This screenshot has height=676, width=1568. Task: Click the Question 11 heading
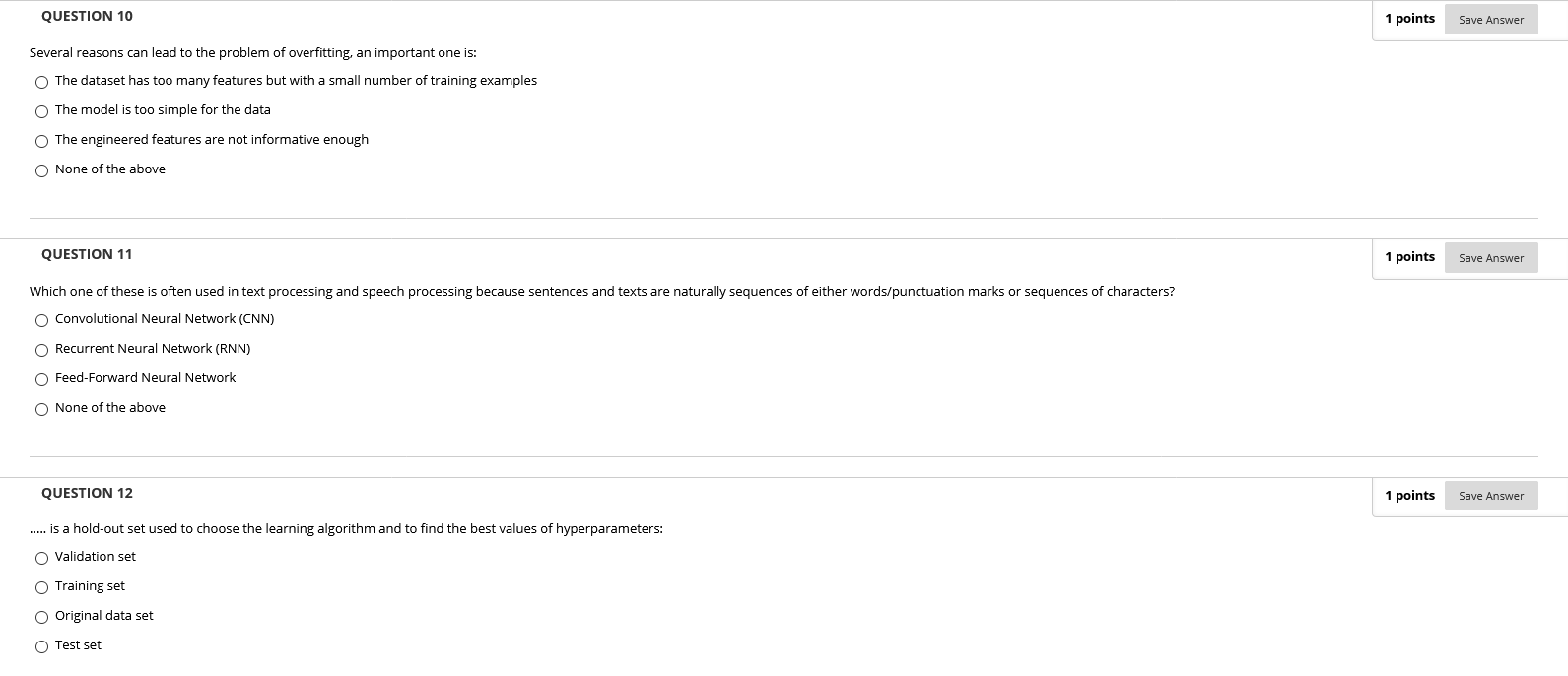click(x=87, y=254)
